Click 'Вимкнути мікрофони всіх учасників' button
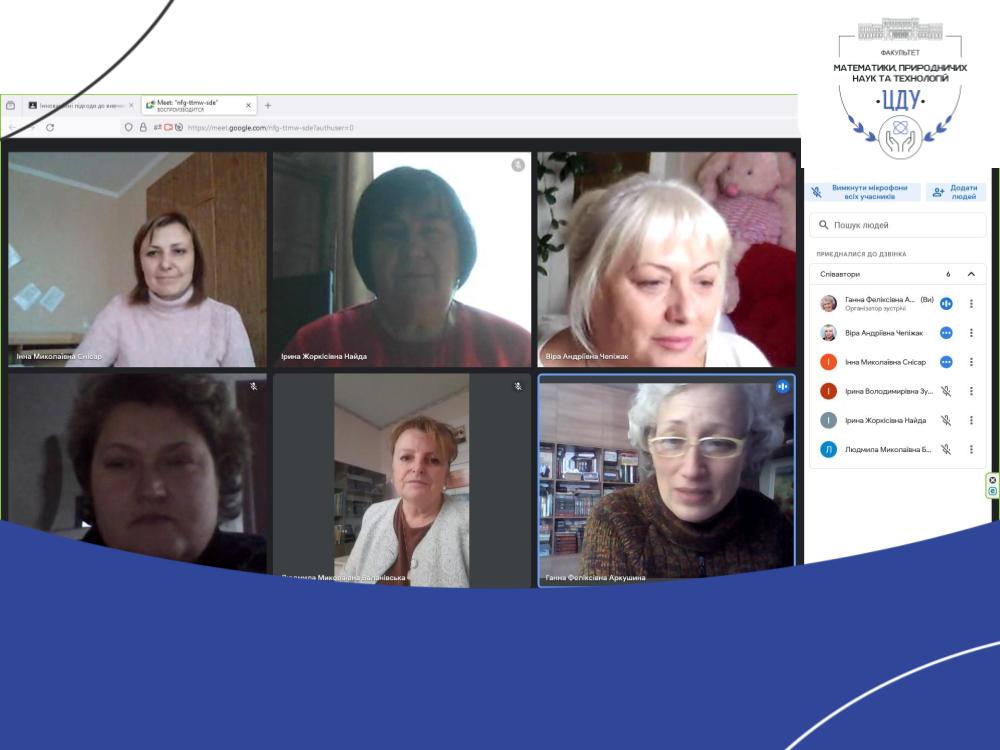Viewport: 1000px width, 750px height. [x=859, y=192]
